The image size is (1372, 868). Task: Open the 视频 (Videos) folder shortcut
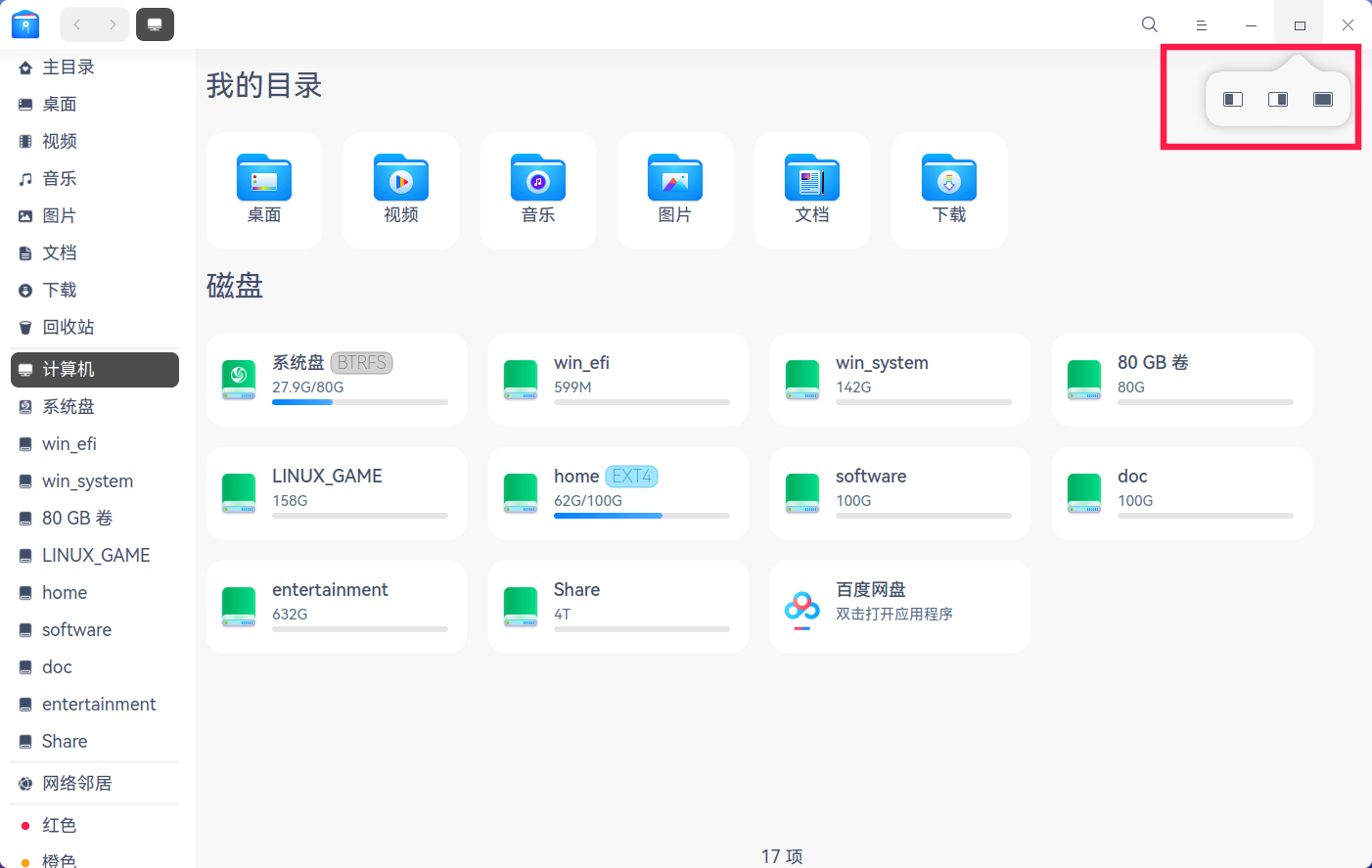(400, 190)
